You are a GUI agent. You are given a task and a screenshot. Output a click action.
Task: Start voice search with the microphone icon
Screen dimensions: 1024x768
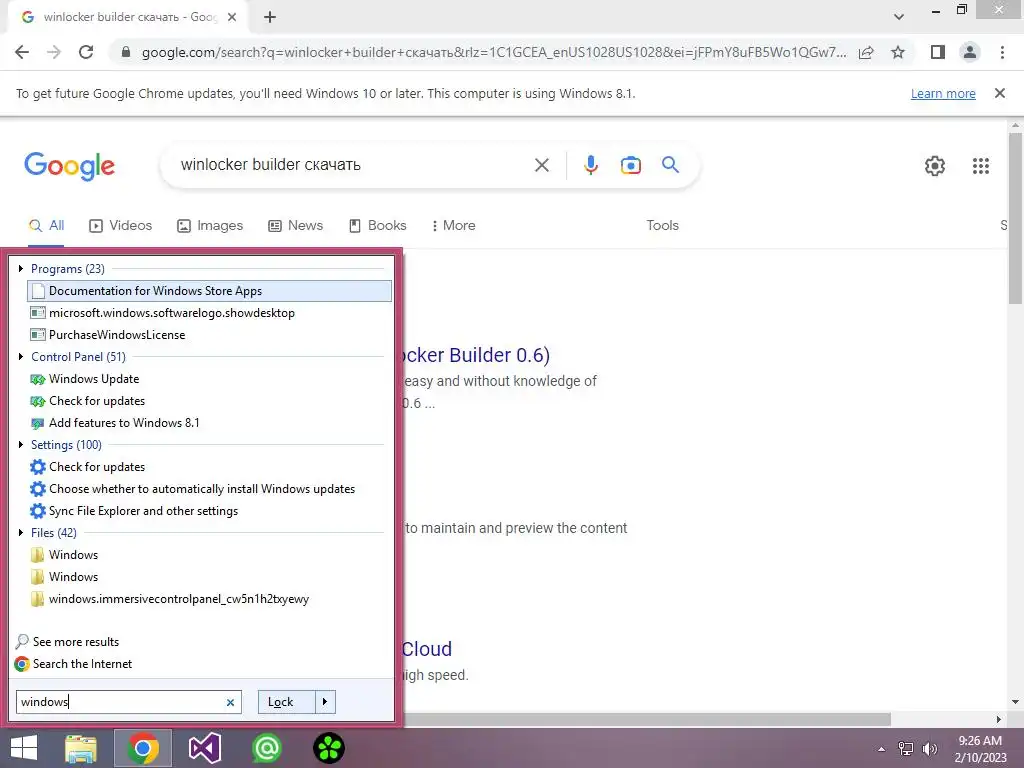coord(590,165)
